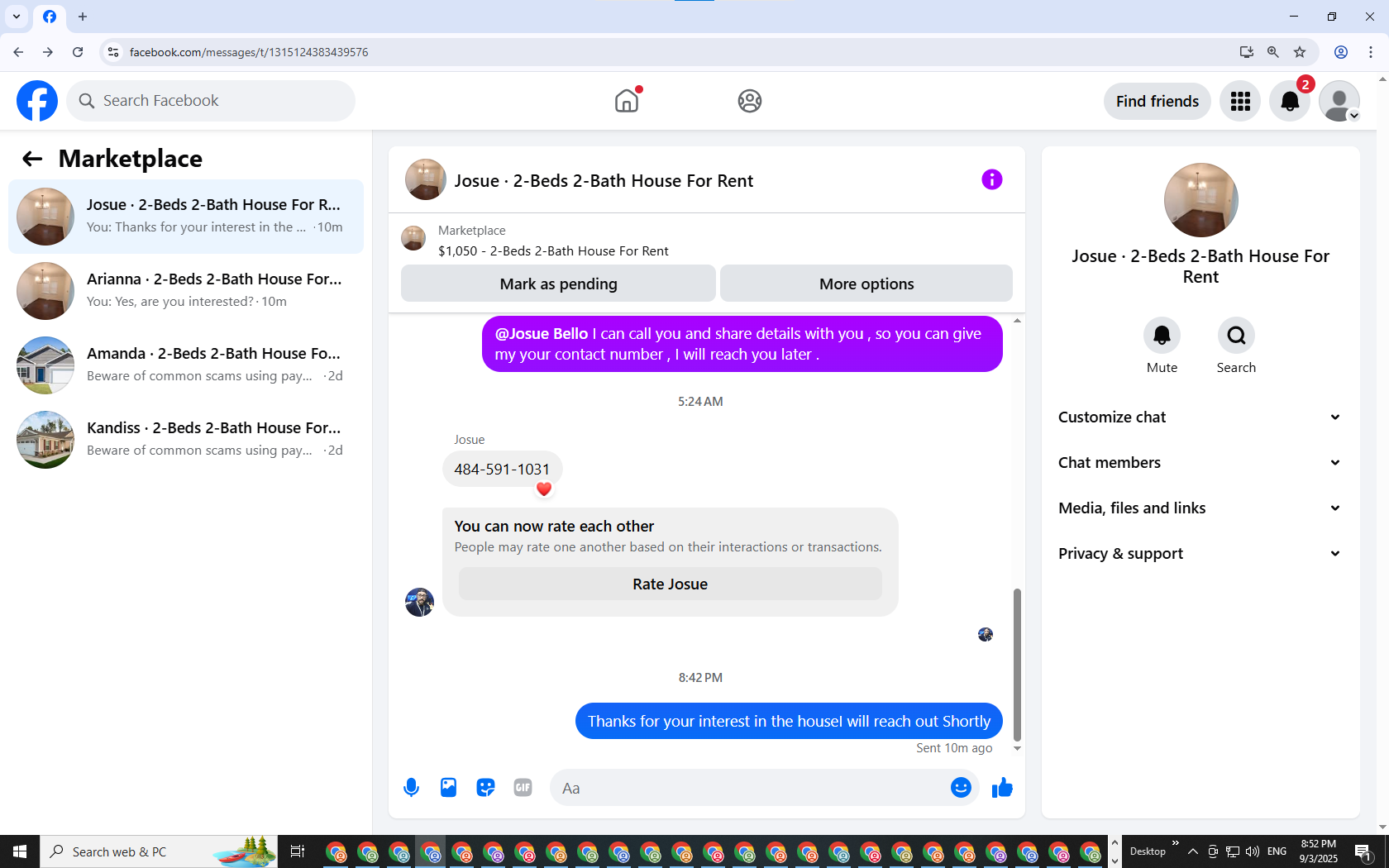This screenshot has height=868, width=1389.
Task: Click the heart reaction on the phone number
Action: click(544, 489)
